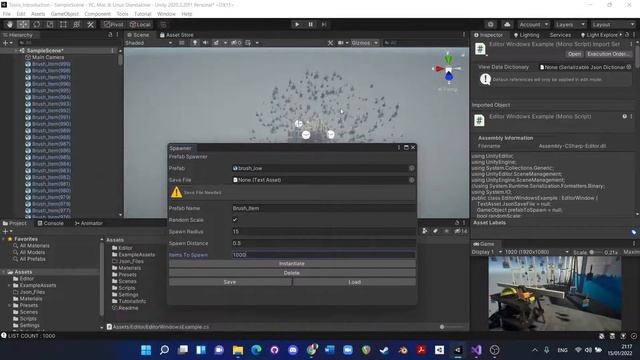Pause the game with Pause button
The width and height of the screenshot is (640, 360).
point(310,24)
